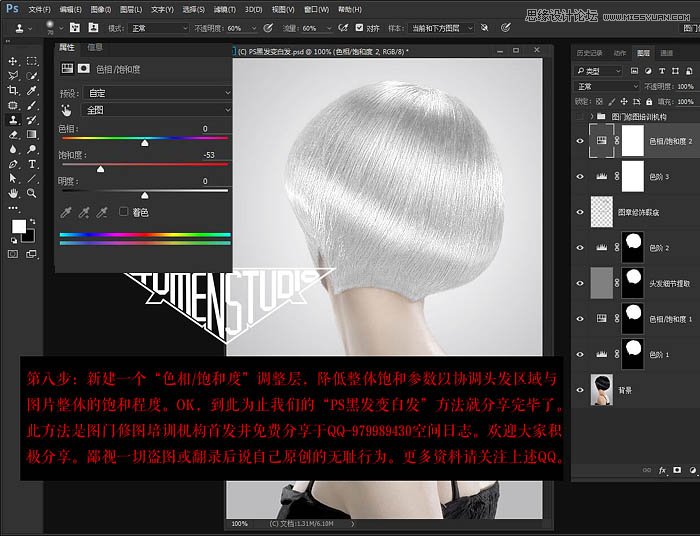Hide the 色阶 3 layer
Image resolution: width=700 pixels, height=536 pixels.
click(x=580, y=177)
